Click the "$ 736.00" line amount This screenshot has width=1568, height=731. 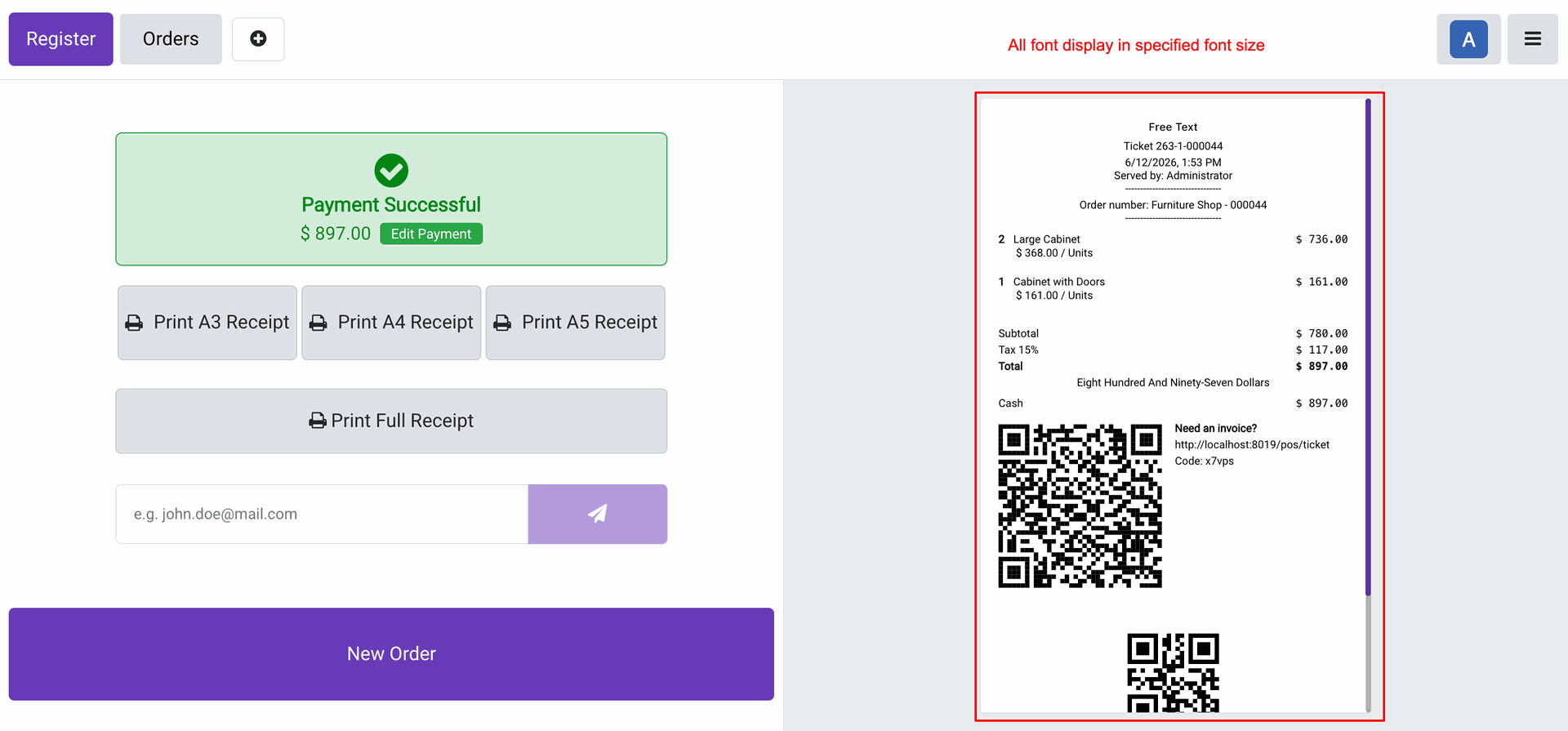[1321, 239]
